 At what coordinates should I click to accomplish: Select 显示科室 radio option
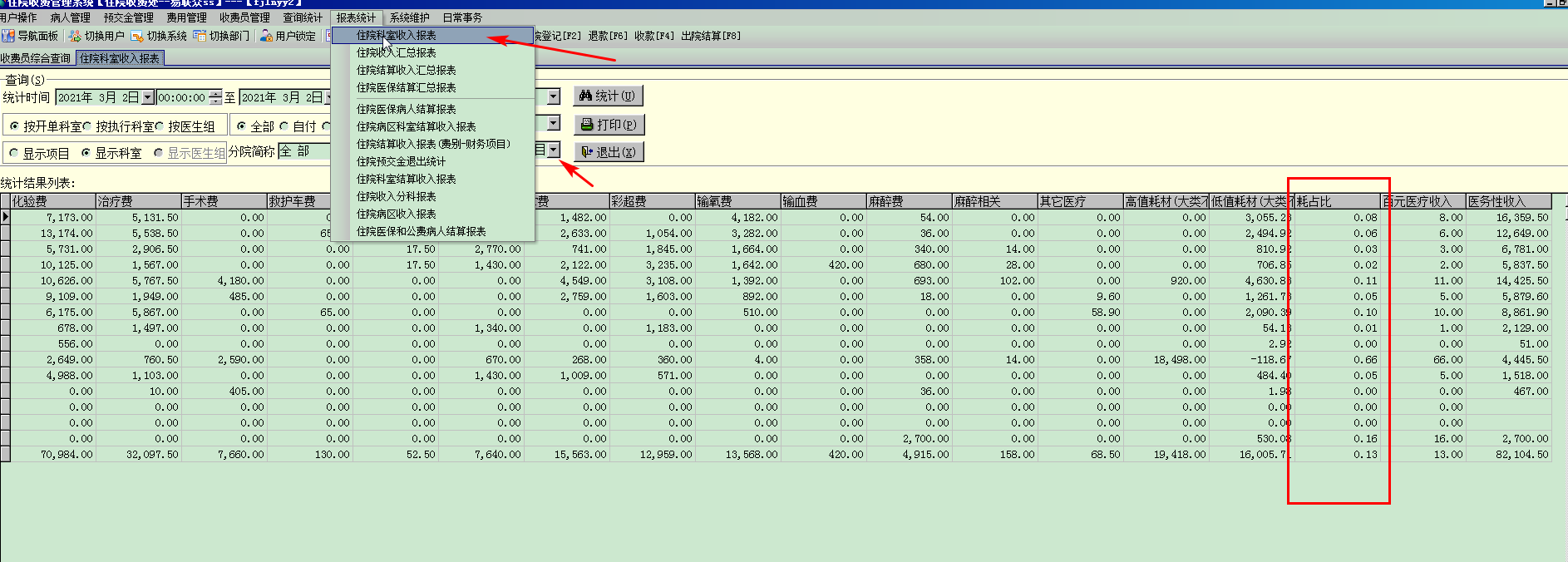(86, 153)
